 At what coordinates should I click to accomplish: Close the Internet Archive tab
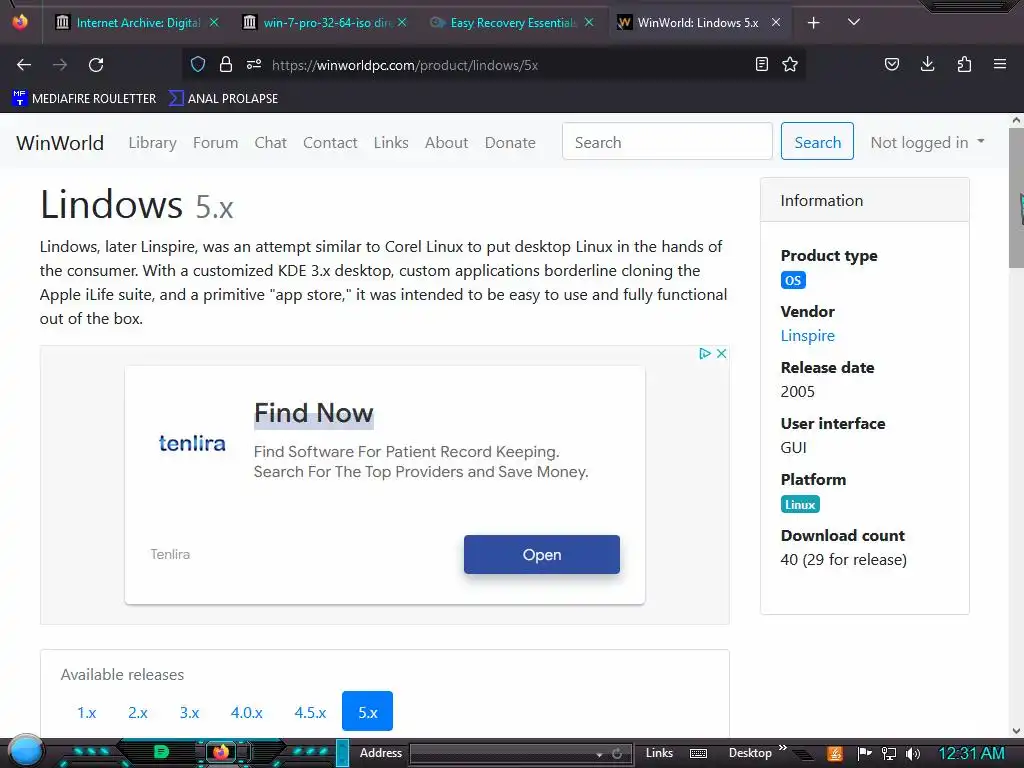pos(214,22)
